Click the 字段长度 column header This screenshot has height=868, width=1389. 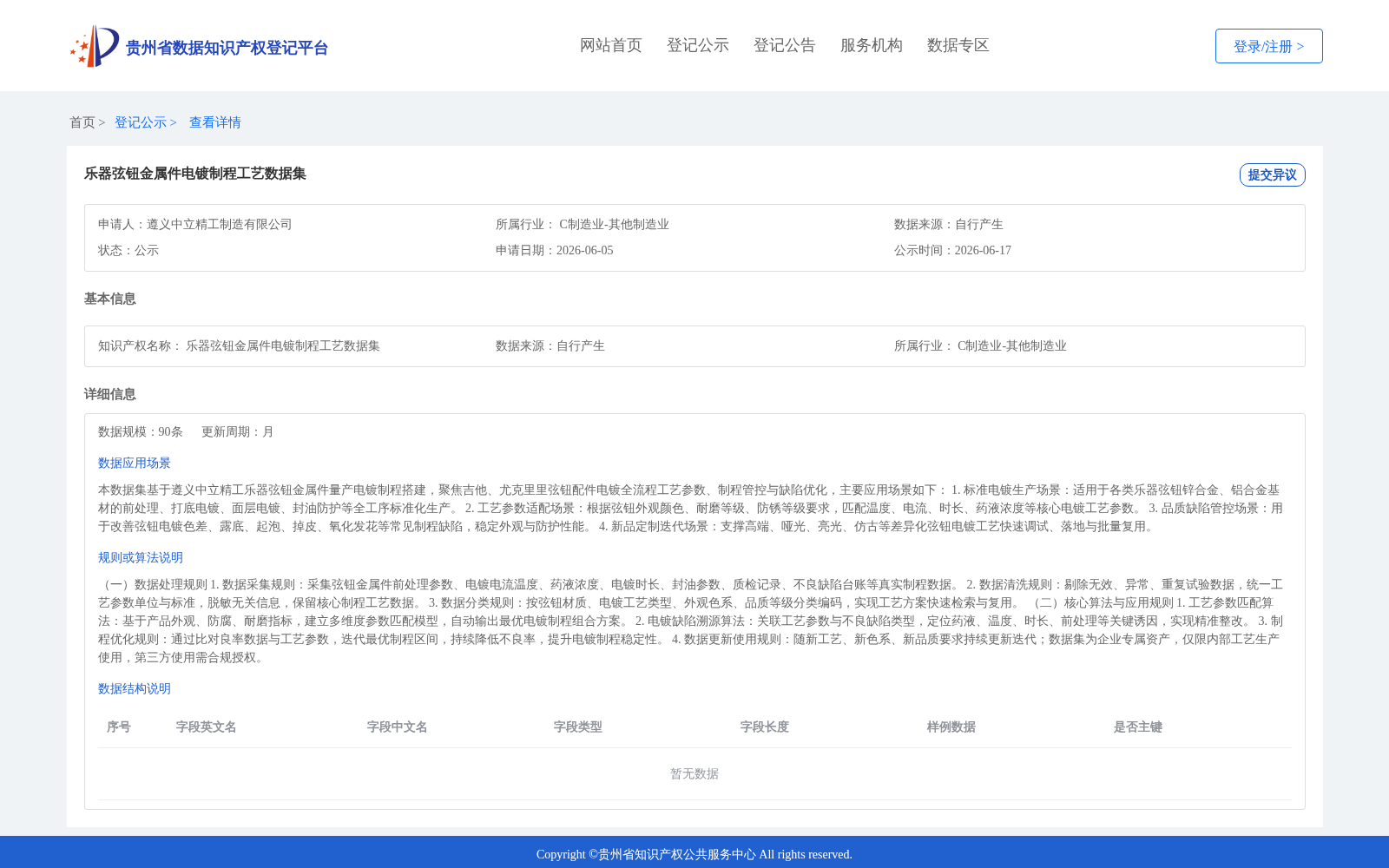pyautogui.click(x=765, y=727)
